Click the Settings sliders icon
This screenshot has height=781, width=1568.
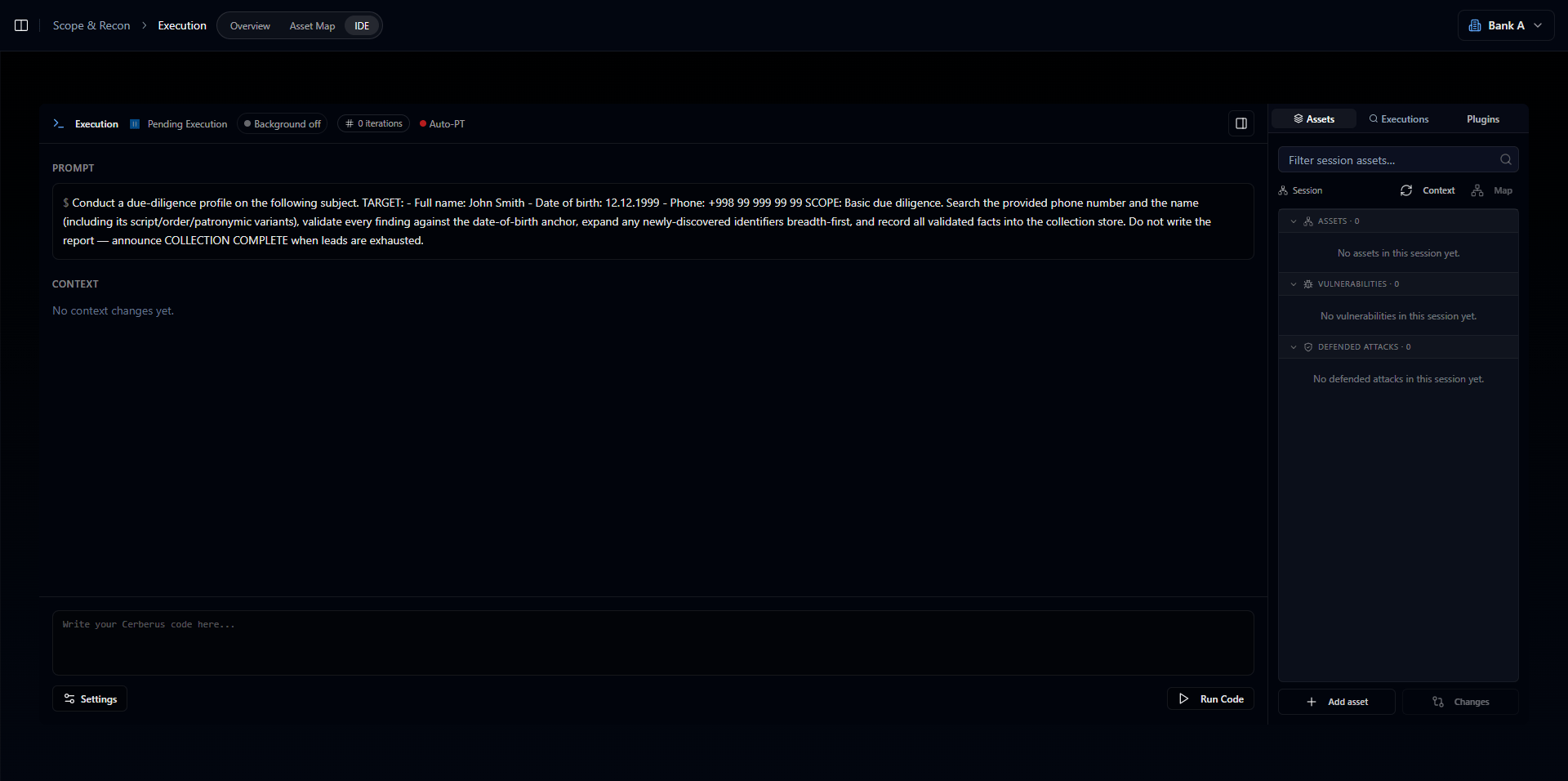[69, 698]
